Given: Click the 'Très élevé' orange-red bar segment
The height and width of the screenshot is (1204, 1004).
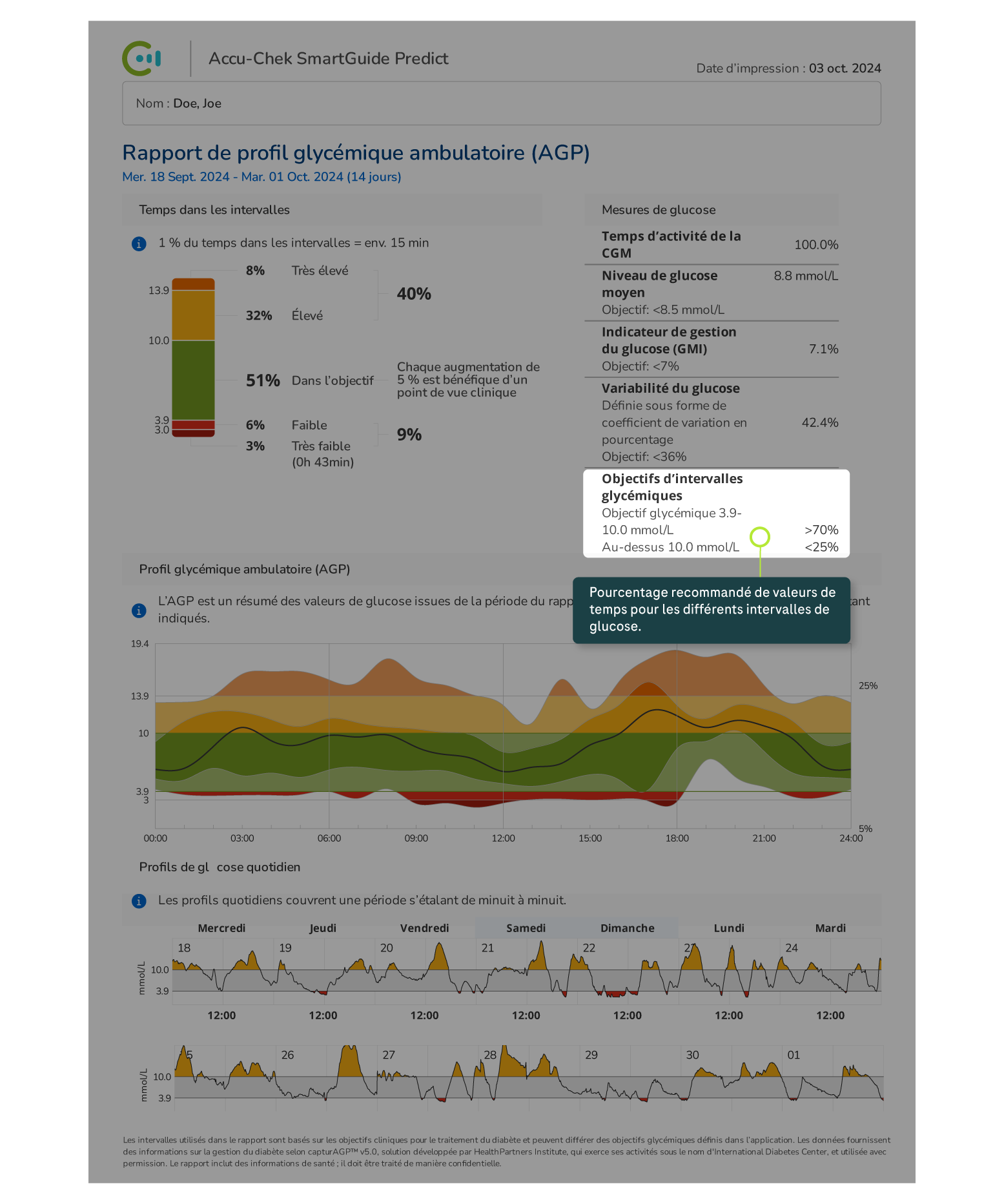Looking at the screenshot, I should point(193,284).
